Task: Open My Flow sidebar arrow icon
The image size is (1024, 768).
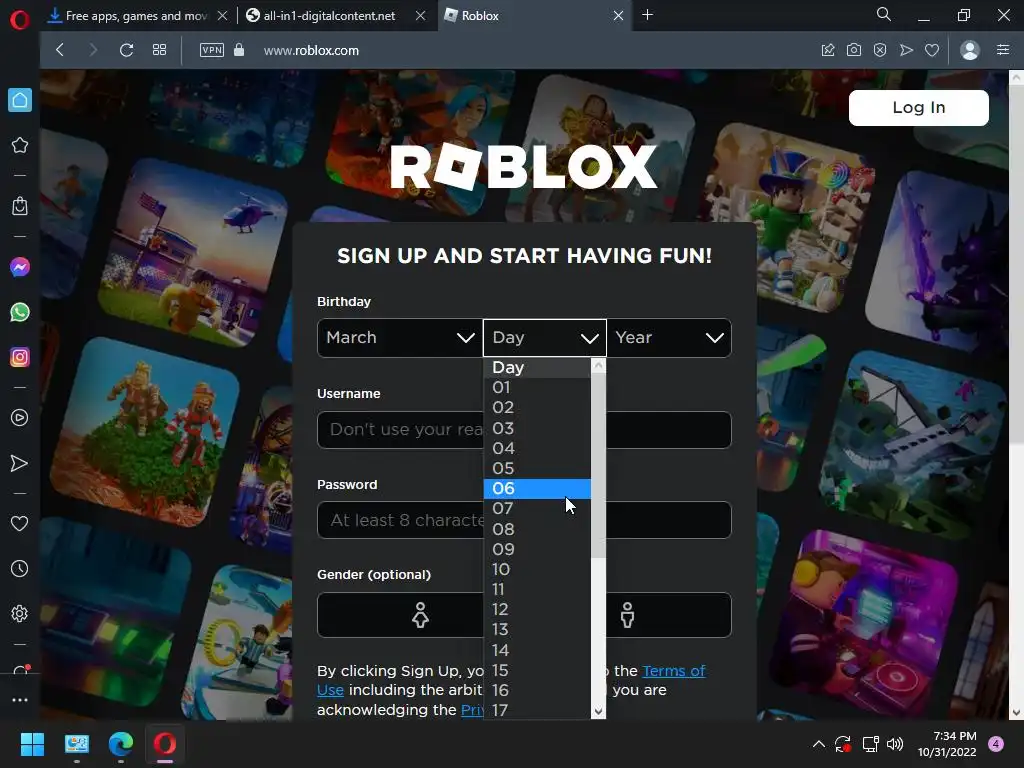Action: pyautogui.click(x=20, y=464)
